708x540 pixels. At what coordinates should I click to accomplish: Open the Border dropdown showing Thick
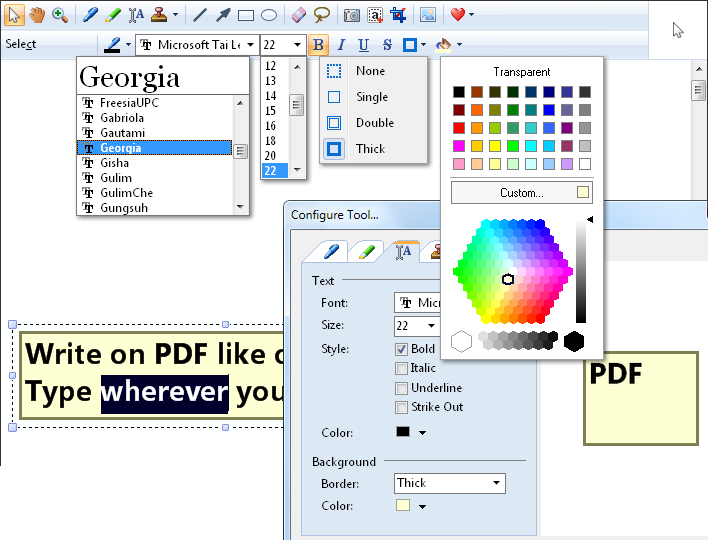[x=449, y=483]
